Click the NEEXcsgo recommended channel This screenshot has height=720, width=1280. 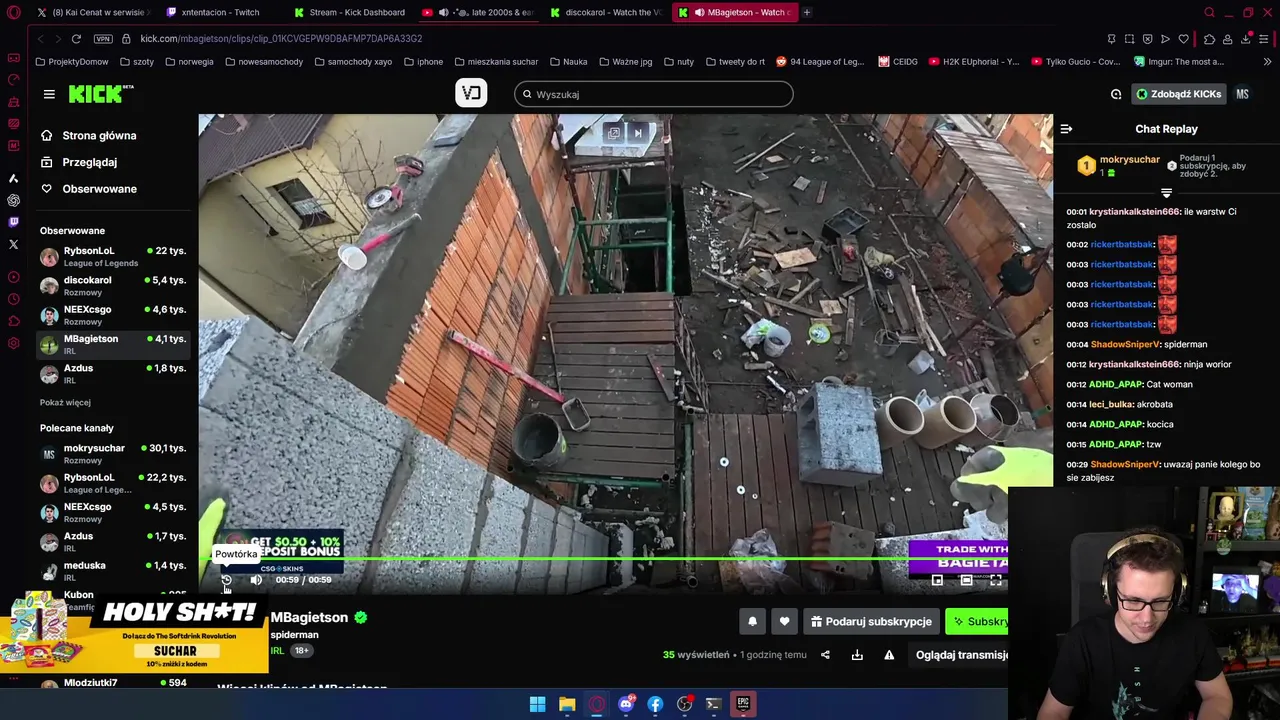[112, 512]
